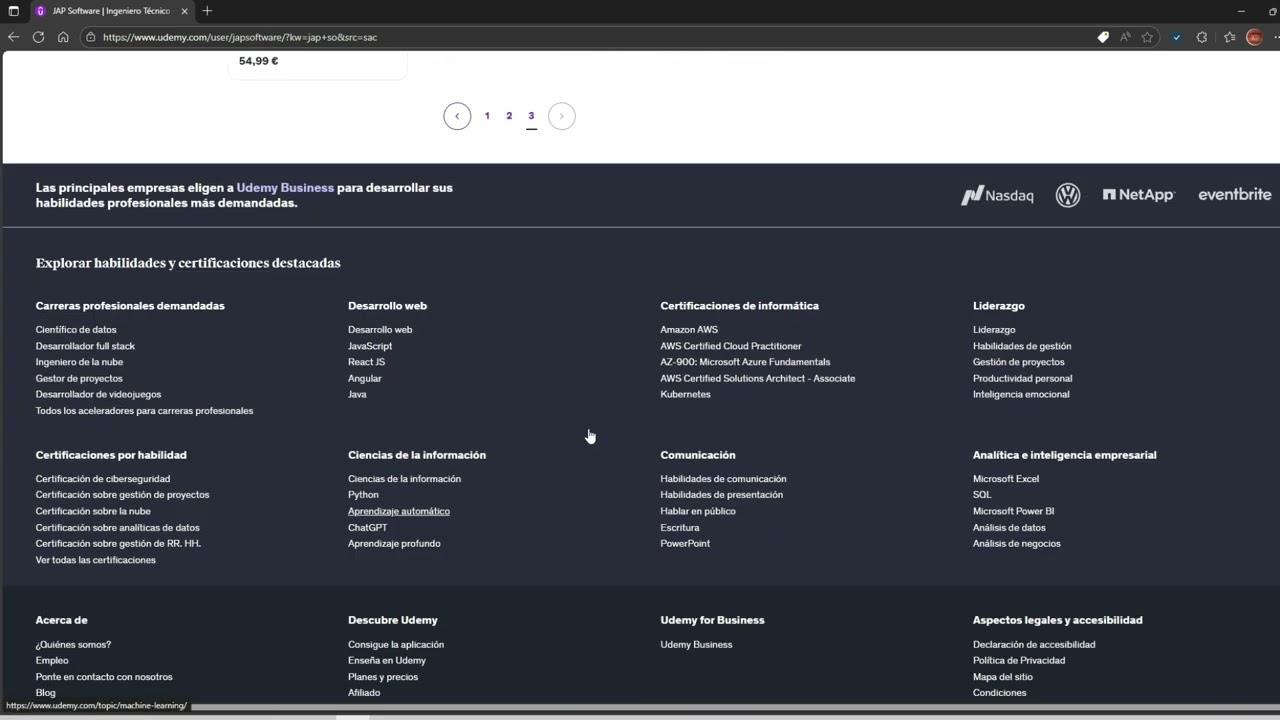
Task: Open ¿Quiénes somos? link
Action: click(x=73, y=644)
